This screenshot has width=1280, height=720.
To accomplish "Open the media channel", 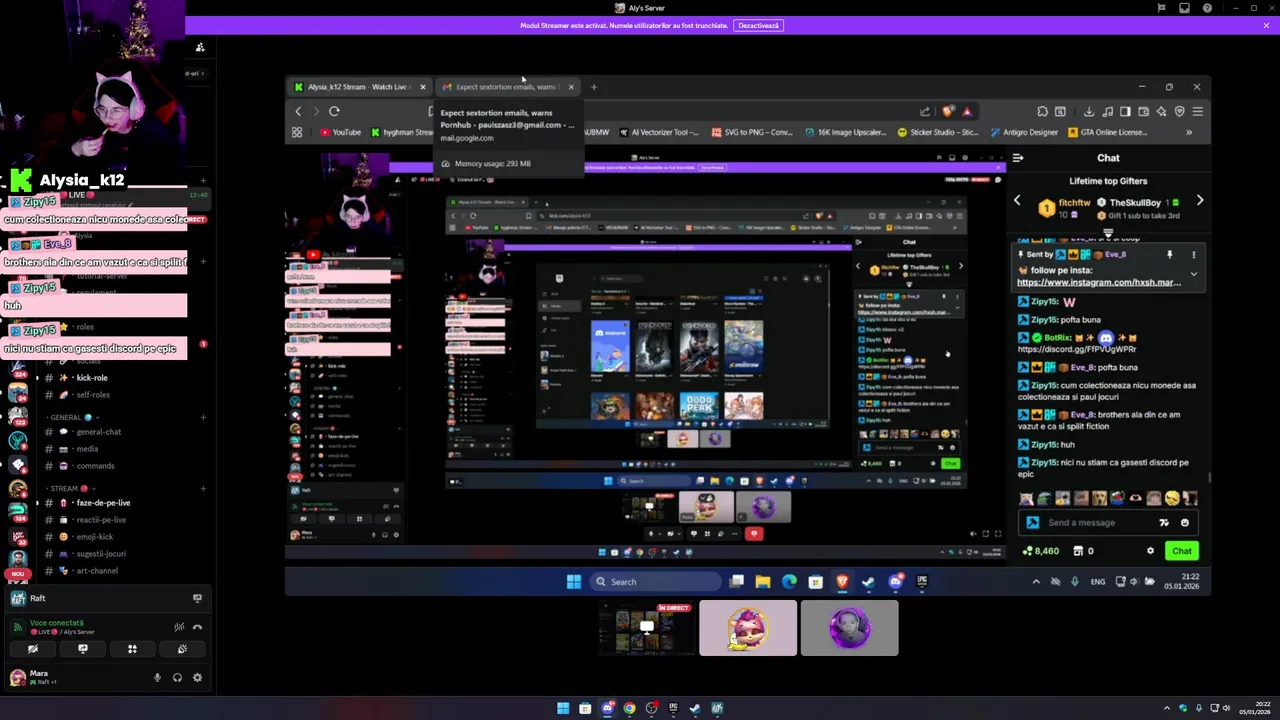I will (87, 449).
